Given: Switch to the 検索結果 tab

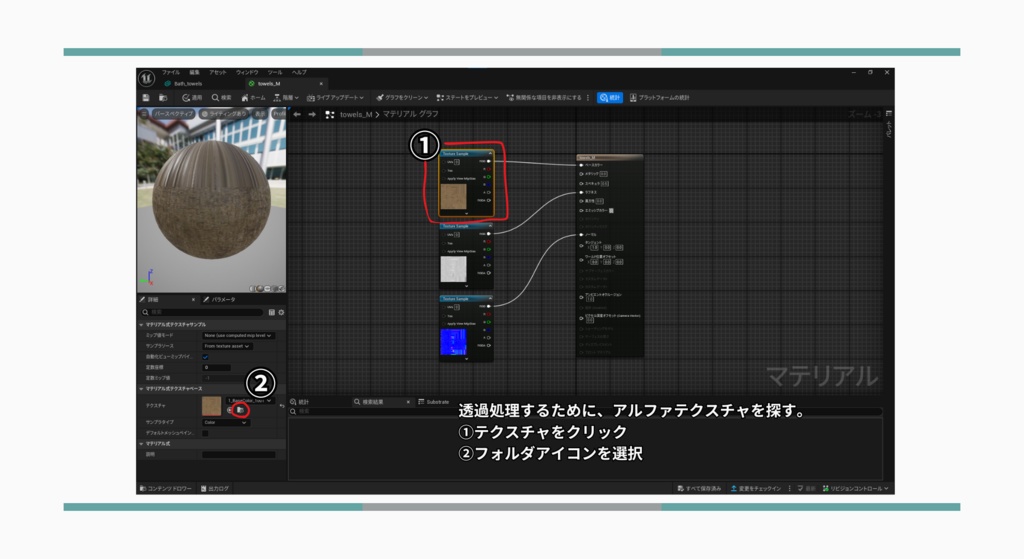Looking at the screenshot, I should 373,402.
